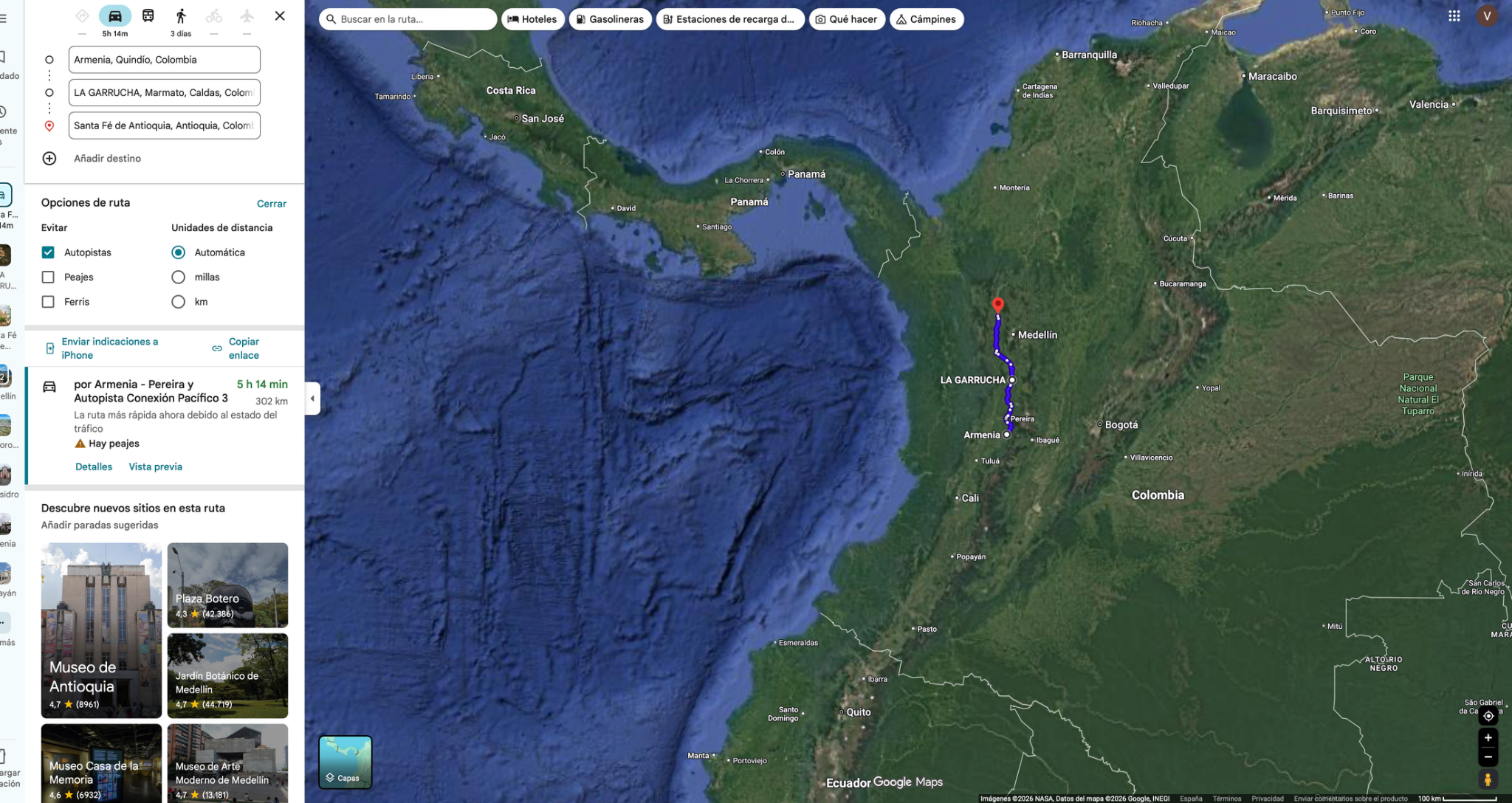Open Capas layers thumbnail
Image resolution: width=1512 pixels, height=803 pixels.
coord(346,762)
